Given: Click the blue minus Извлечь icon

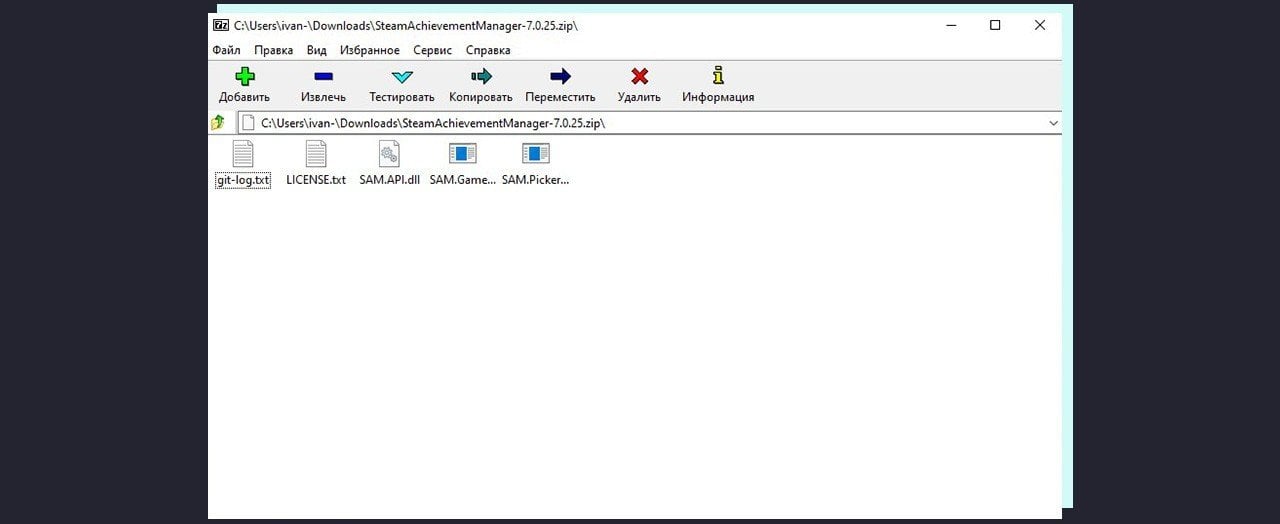Looking at the screenshot, I should click(x=323, y=76).
